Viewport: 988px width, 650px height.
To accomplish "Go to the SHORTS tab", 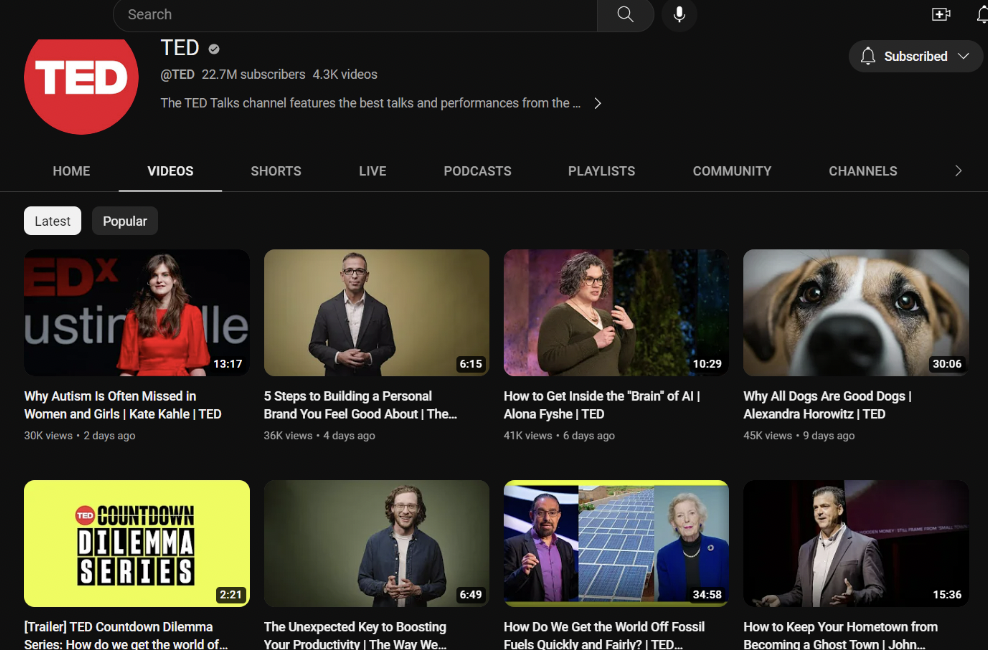I will [276, 171].
